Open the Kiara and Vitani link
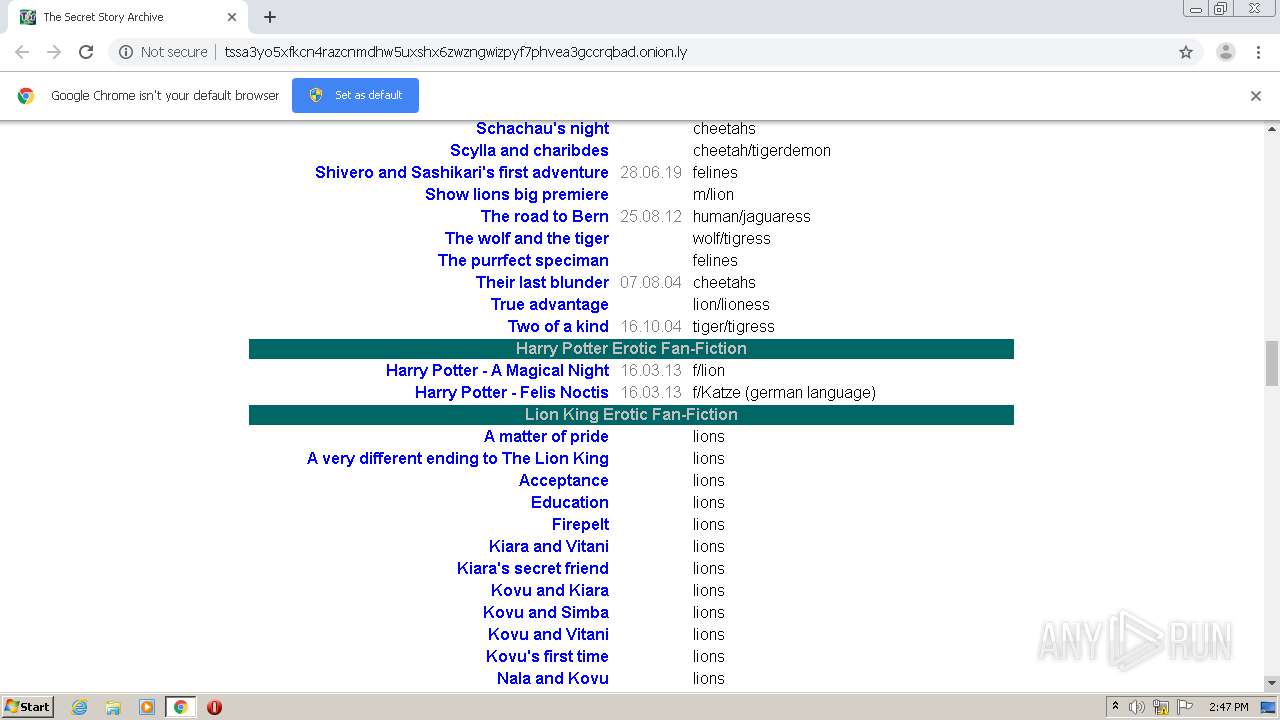This screenshot has height=720, width=1280. click(x=549, y=546)
